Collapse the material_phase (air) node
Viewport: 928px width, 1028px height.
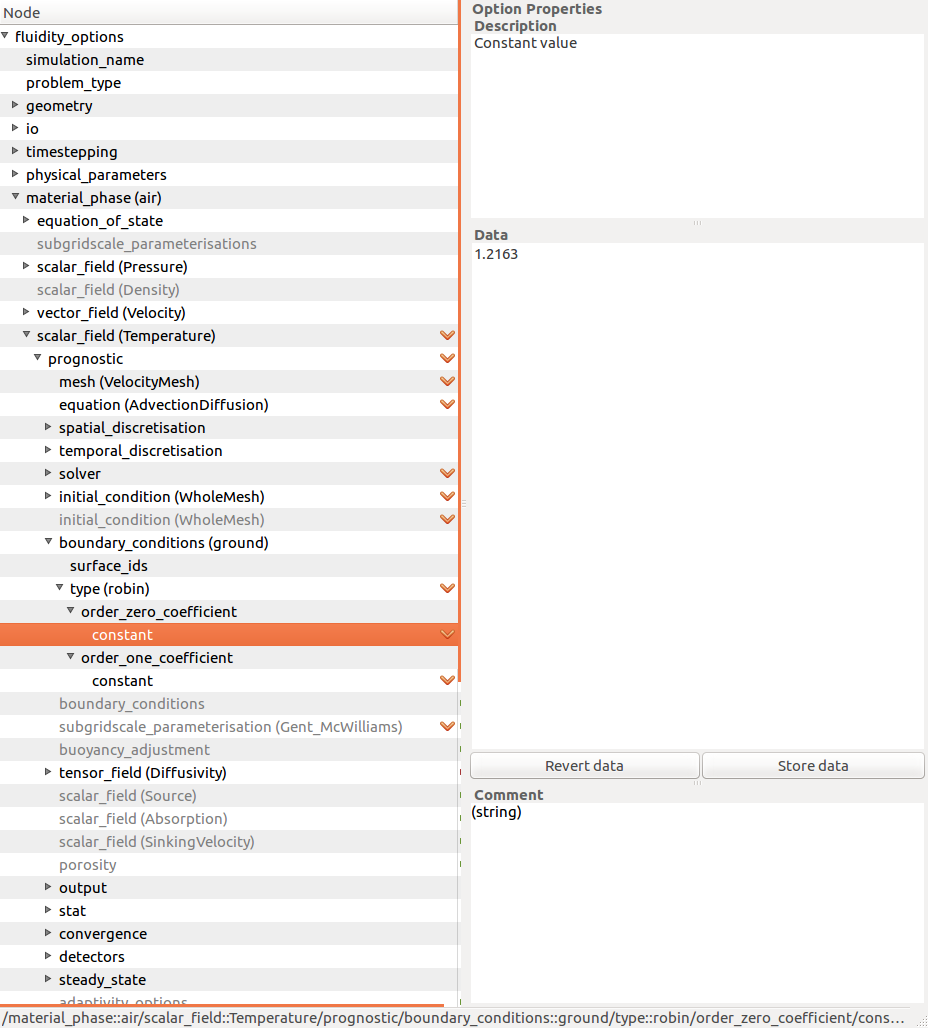[x=15, y=197]
